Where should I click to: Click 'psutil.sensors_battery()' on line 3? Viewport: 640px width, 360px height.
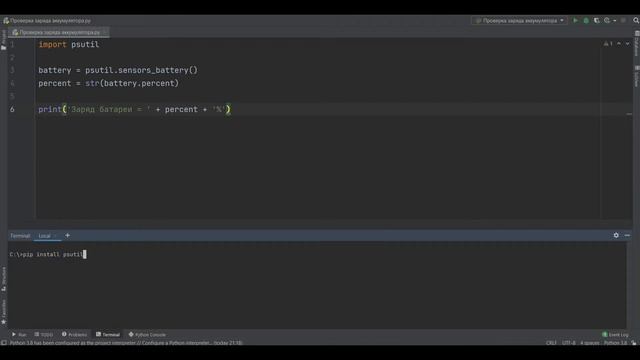point(141,70)
